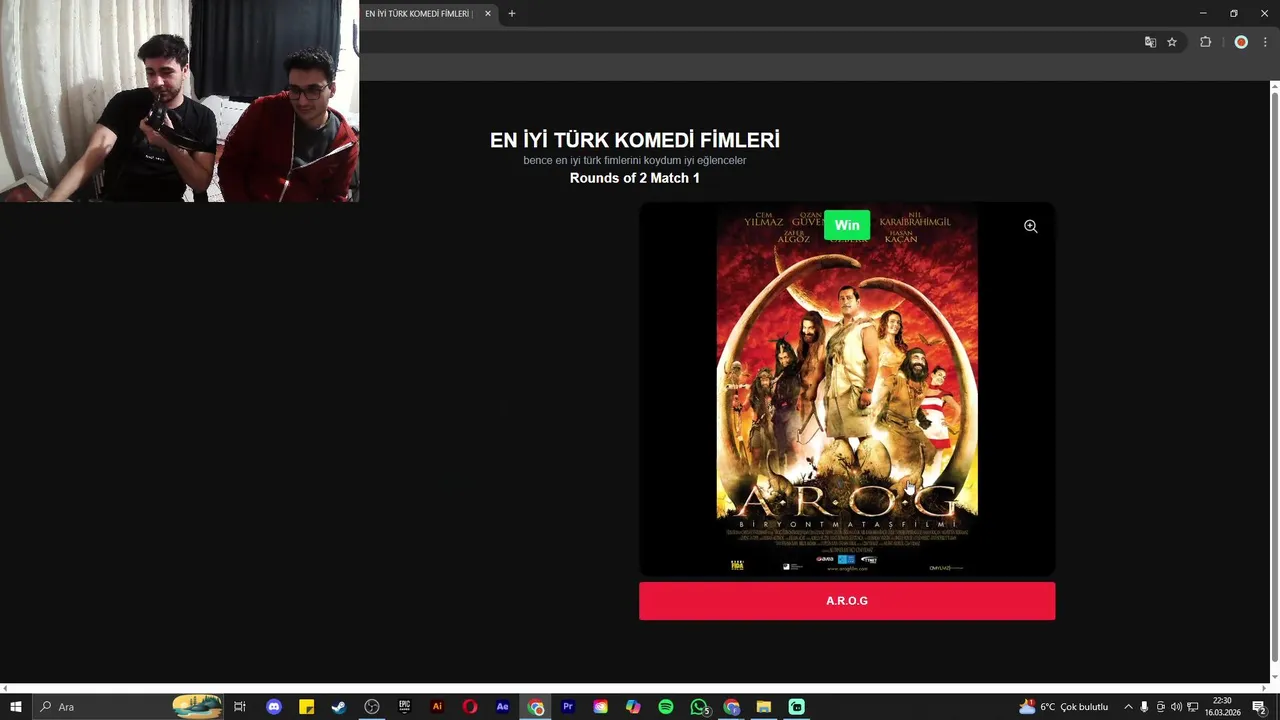Open OBS Studio from the taskbar
1280x720 pixels.
click(x=372, y=707)
